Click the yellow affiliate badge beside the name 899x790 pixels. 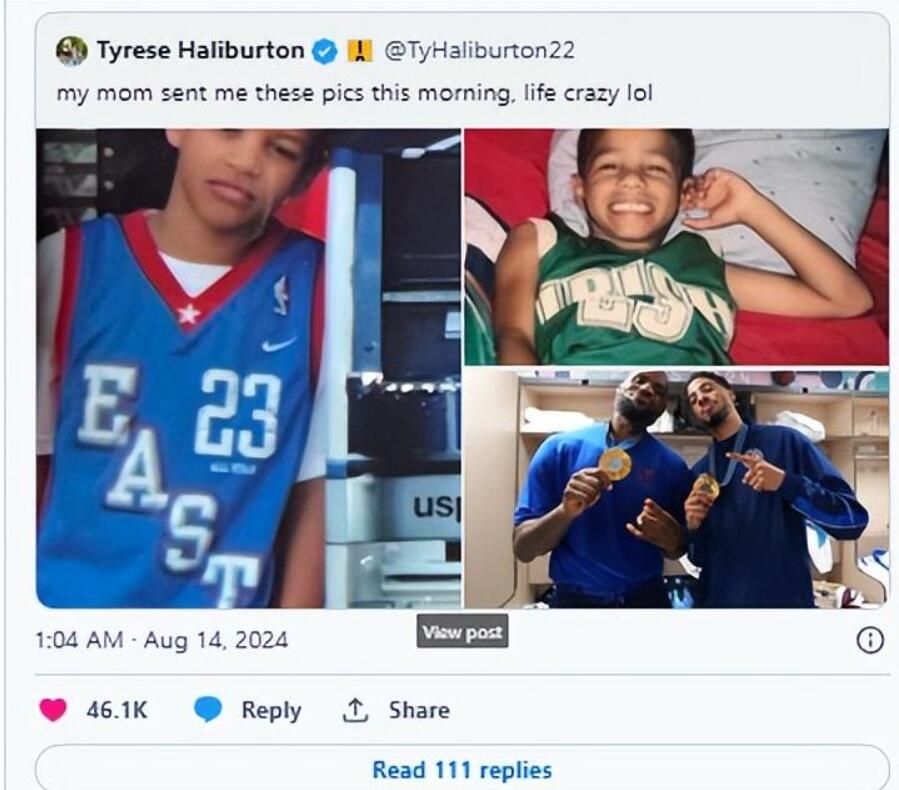coord(359,51)
